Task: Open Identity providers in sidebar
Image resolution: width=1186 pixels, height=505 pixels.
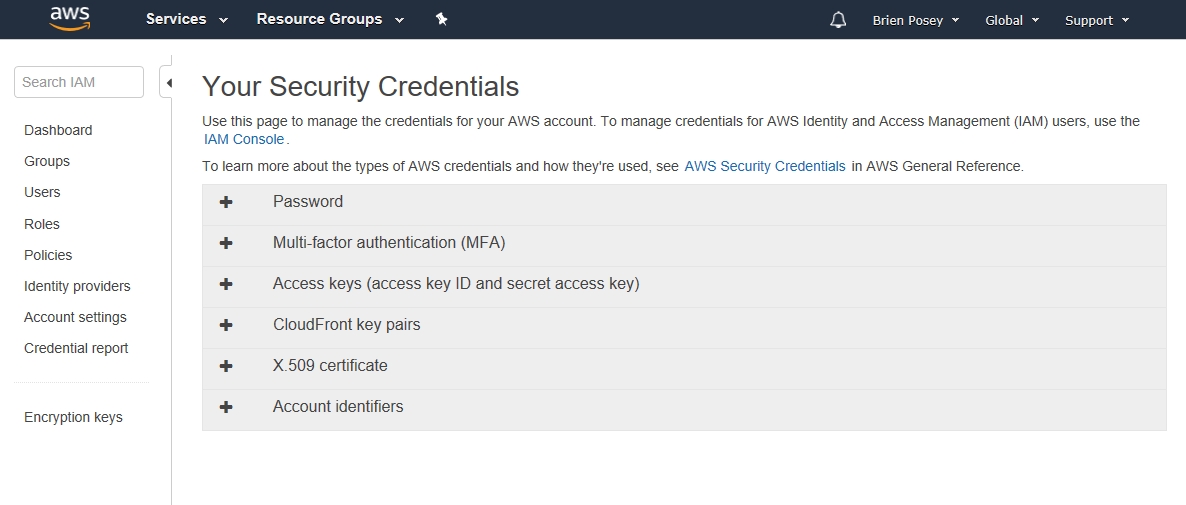Action: tap(77, 286)
